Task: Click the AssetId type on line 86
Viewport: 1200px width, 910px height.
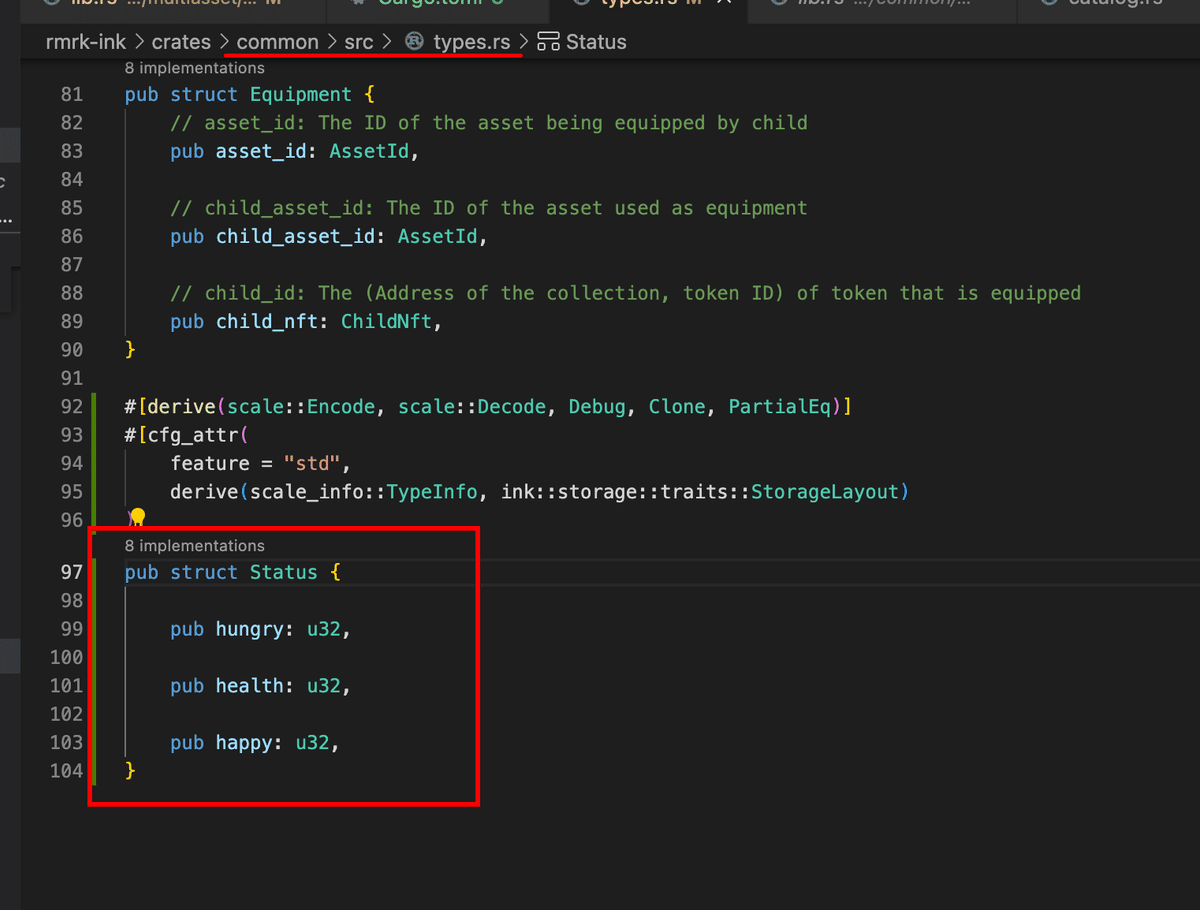Action: tap(437, 237)
